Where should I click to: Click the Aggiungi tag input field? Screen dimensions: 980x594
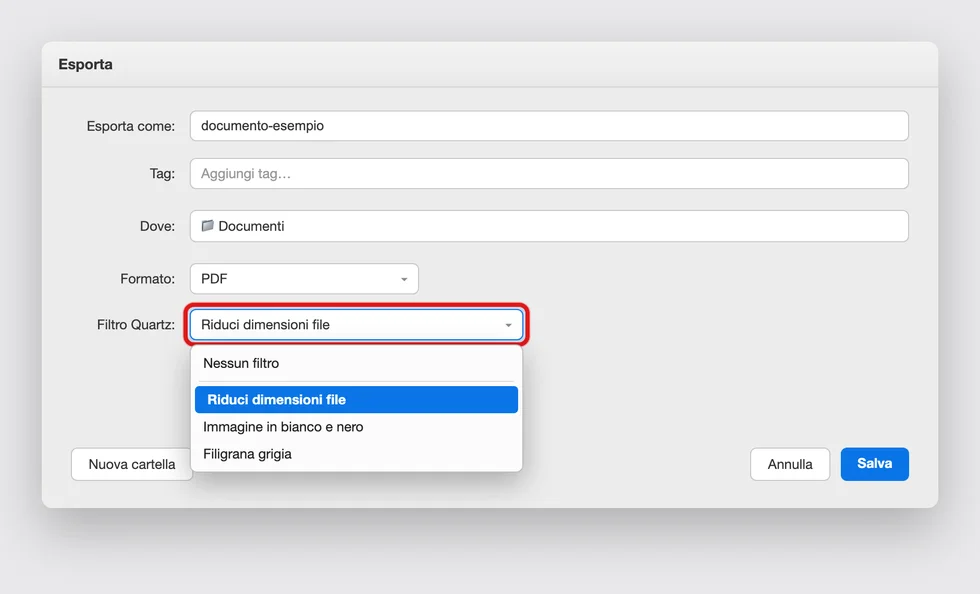click(x=549, y=173)
